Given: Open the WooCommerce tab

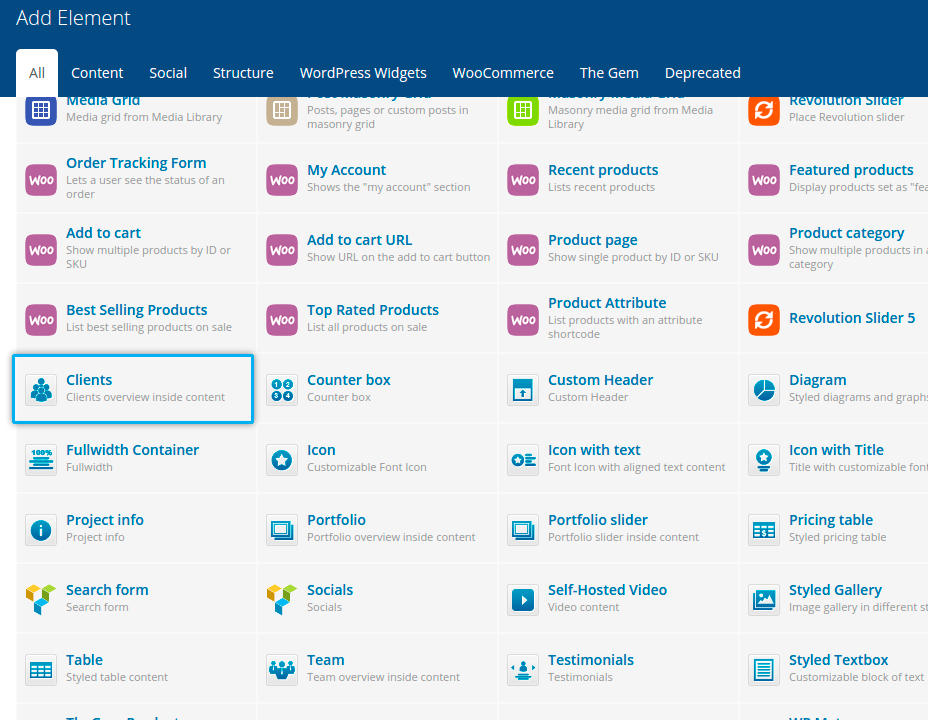Looking at the screenshot, I should (x=502, y=73).
